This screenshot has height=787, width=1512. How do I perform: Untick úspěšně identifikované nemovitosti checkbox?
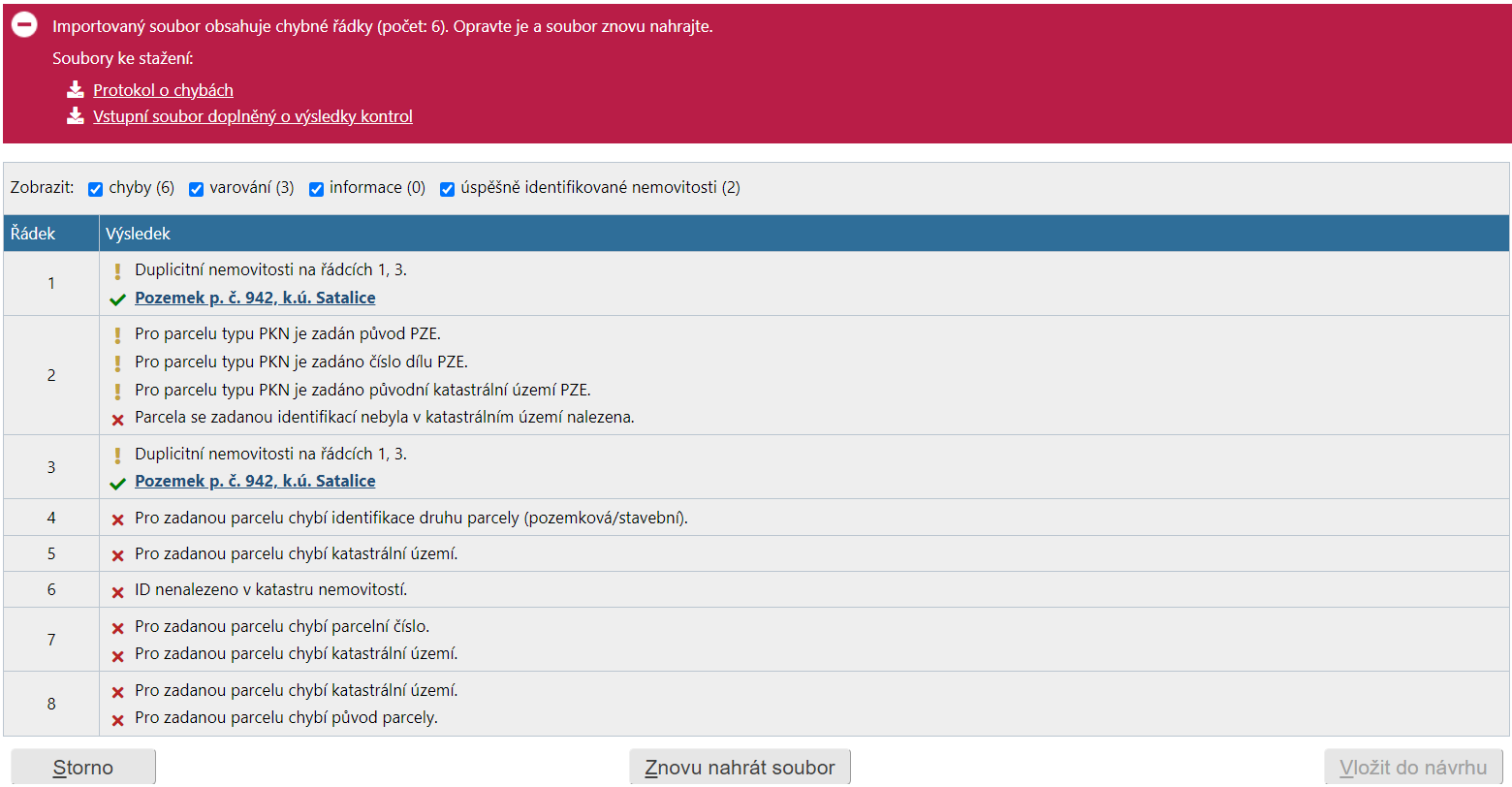[447, 189]
